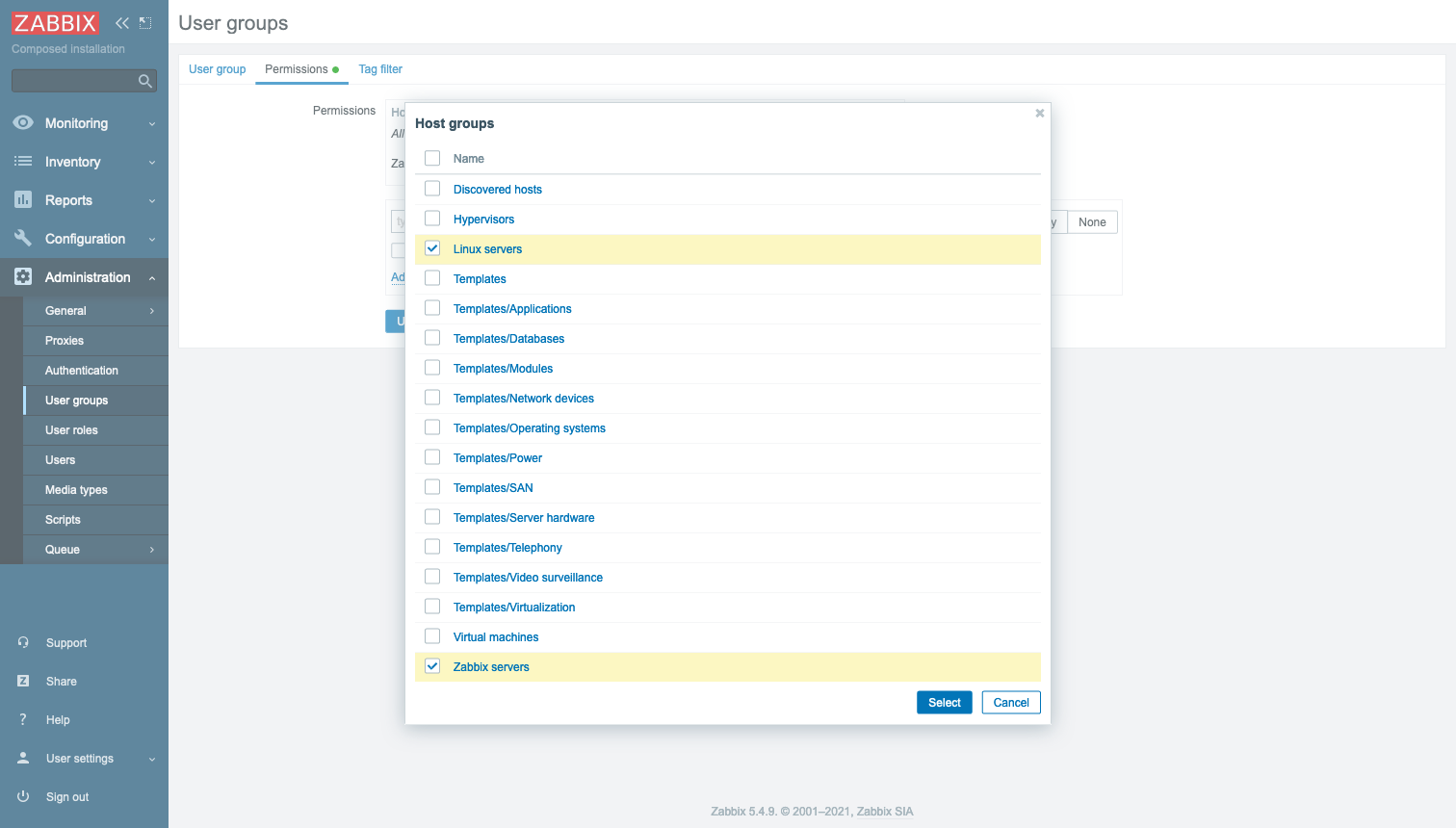The height and width of the screenshot is (828, 1456).
Task: Check the Templates/Applications checkbox
Action: pos(432,308)
